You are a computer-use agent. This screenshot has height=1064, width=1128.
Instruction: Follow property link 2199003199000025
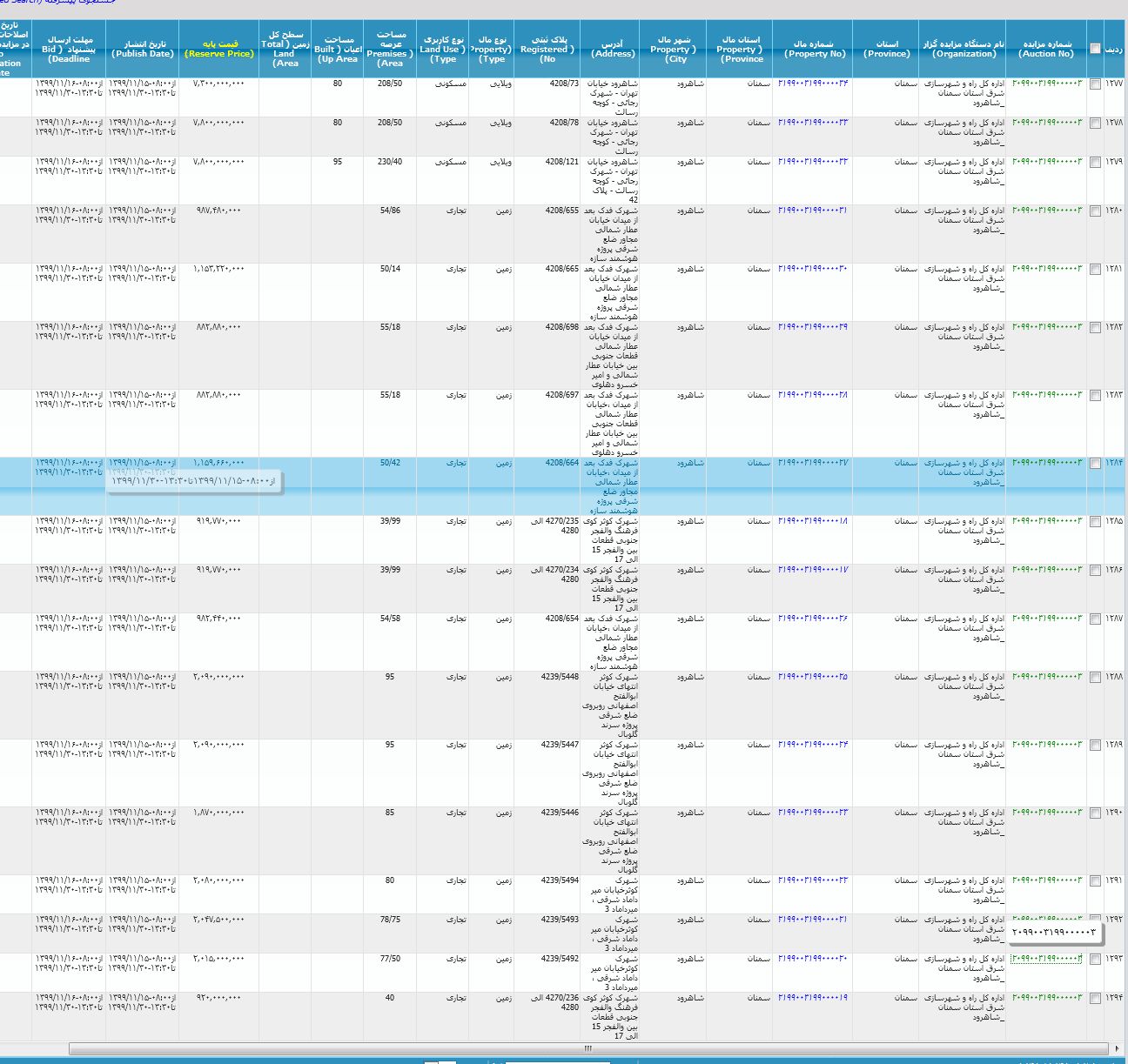(x=813, y=677)
